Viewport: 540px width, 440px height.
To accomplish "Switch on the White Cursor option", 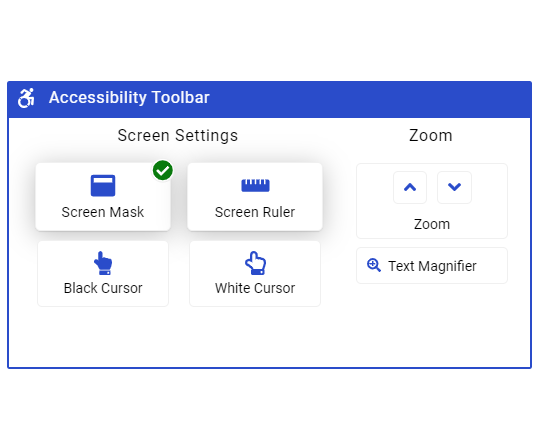I will (255, 274).
